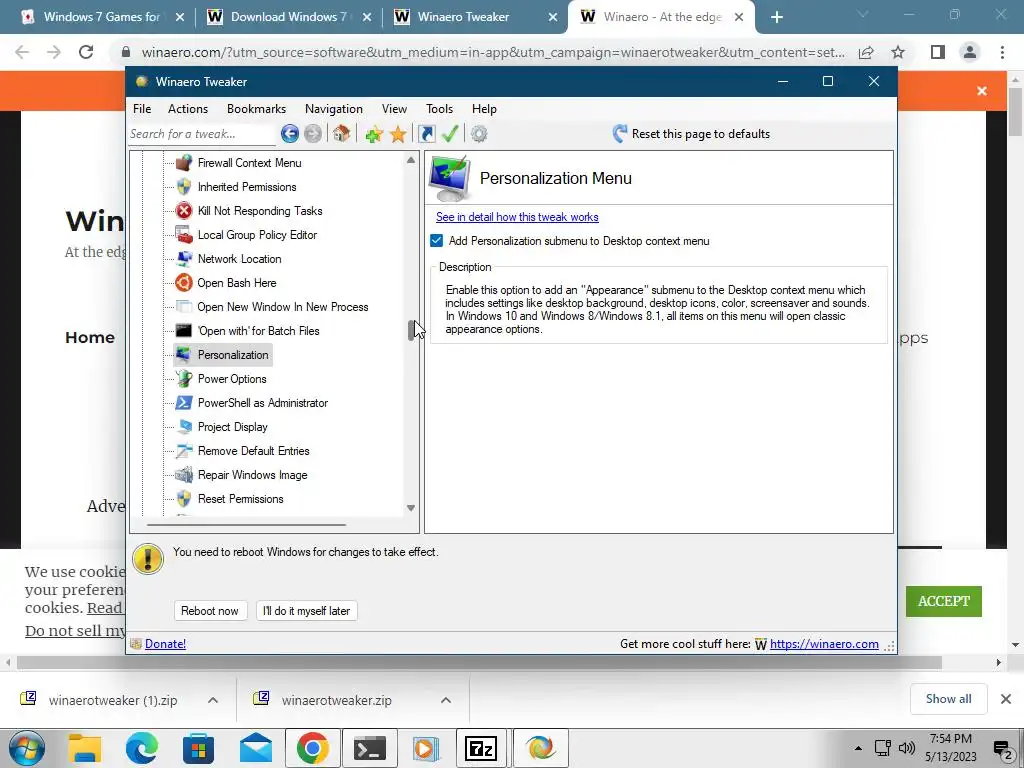
Task: Click the Reboot now button
Action: point(210,611)
